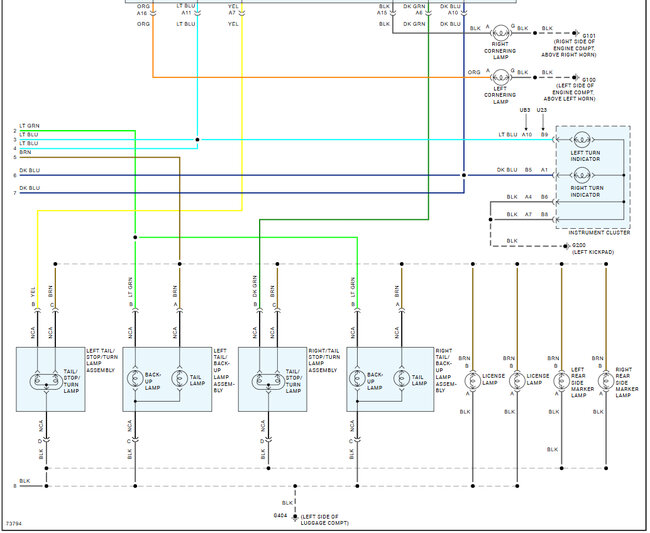Click the G404 ground symbol
Image resolution: width=650 pixels, height=533 pixels.
(x=295, y=518)
